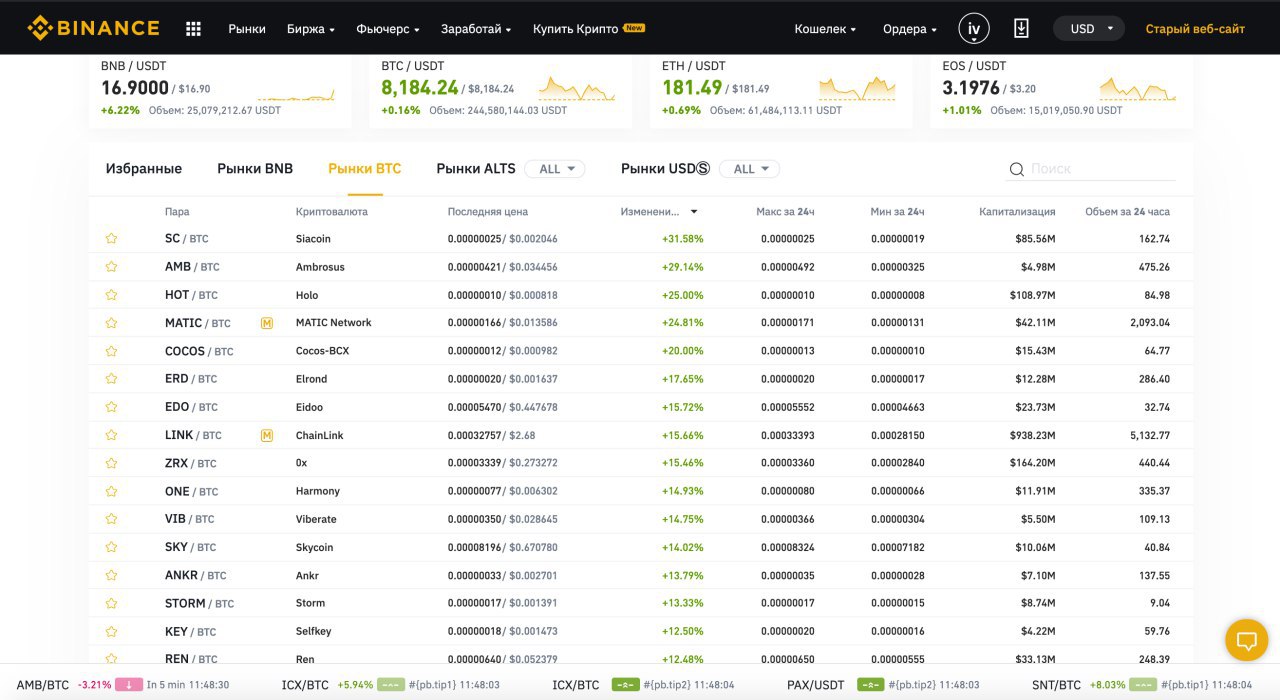Expand the Биржа dropdown menu
The width and height of the screenshot is (1280, 700).
pyautogui.click(x=310, y=29)
